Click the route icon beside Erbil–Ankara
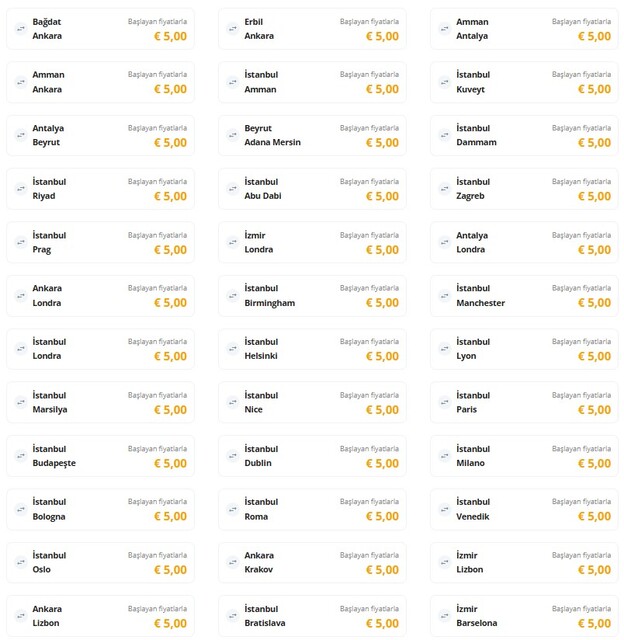This screenshot has height=640, width=624. (x=233, y=29)
